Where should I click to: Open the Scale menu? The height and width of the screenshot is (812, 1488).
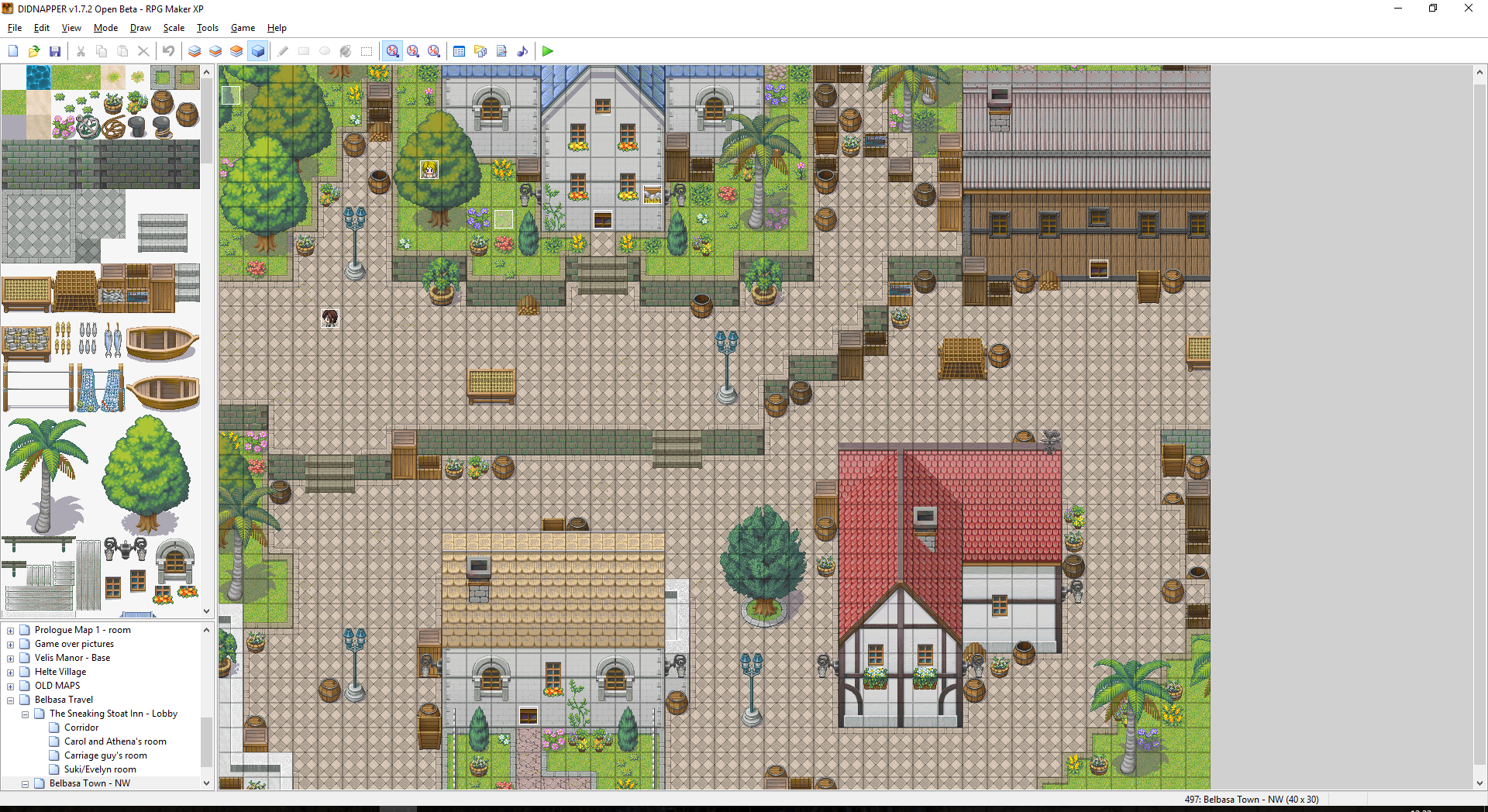coord(174,28)
